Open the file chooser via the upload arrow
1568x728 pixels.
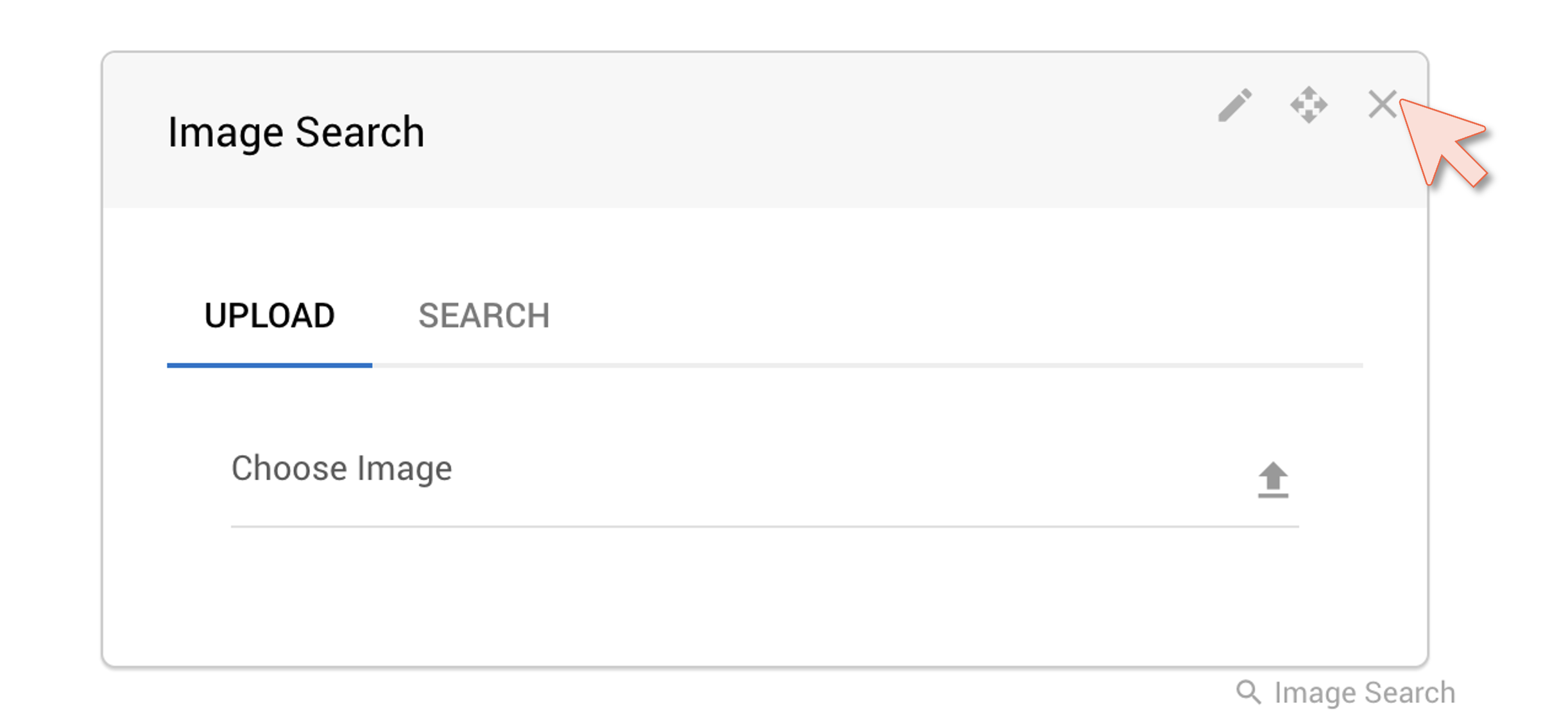(x=1273, y=480)
